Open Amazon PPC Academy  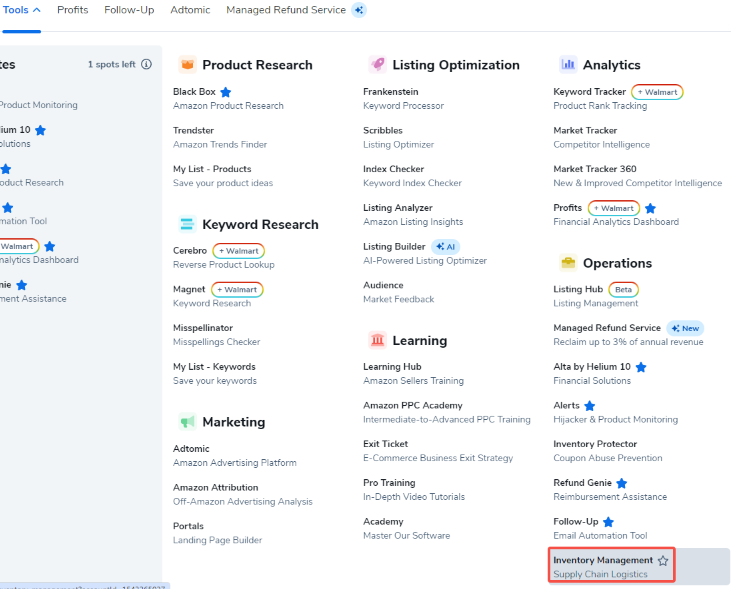click(447, 412)
